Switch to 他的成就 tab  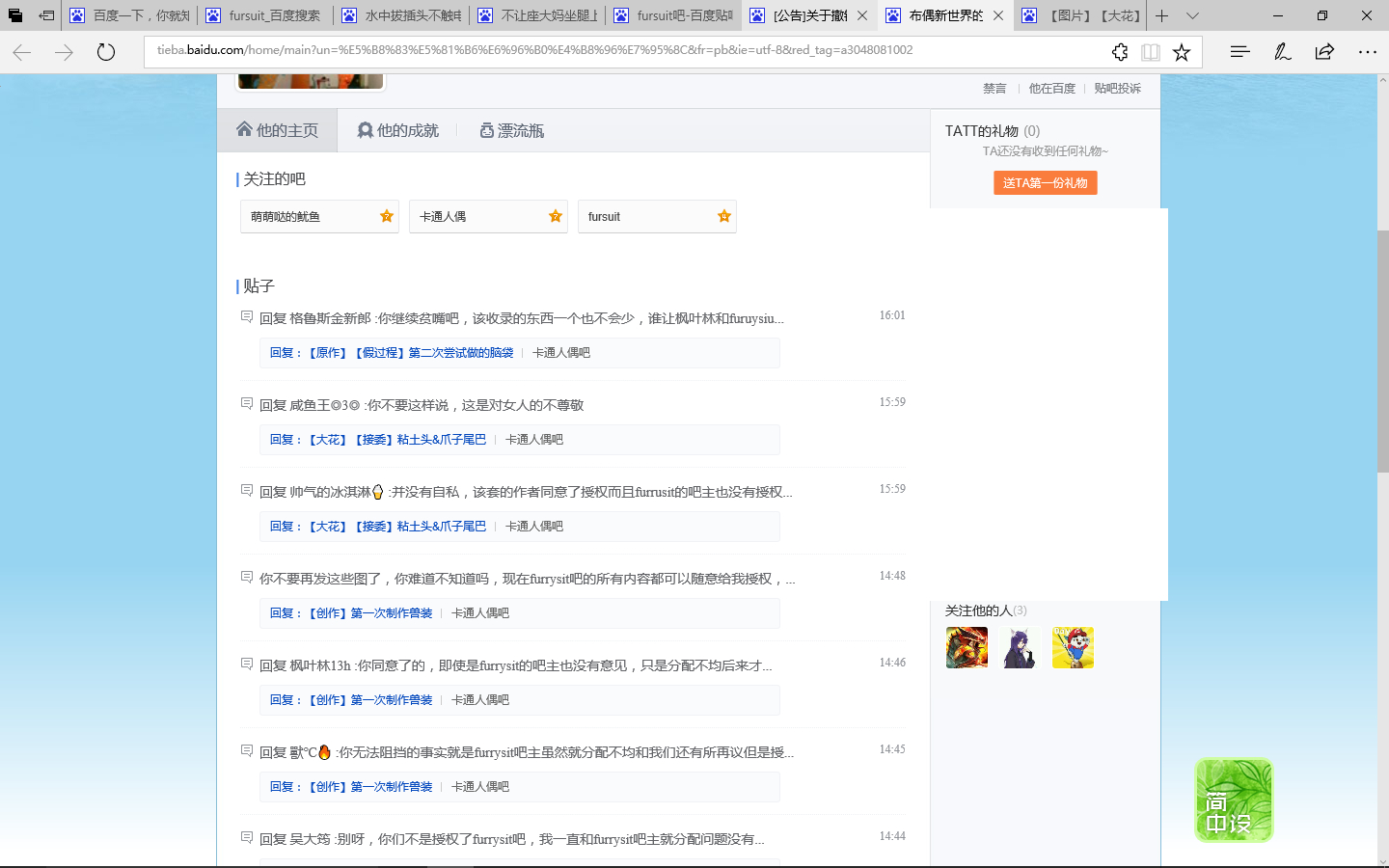point(397,130)
